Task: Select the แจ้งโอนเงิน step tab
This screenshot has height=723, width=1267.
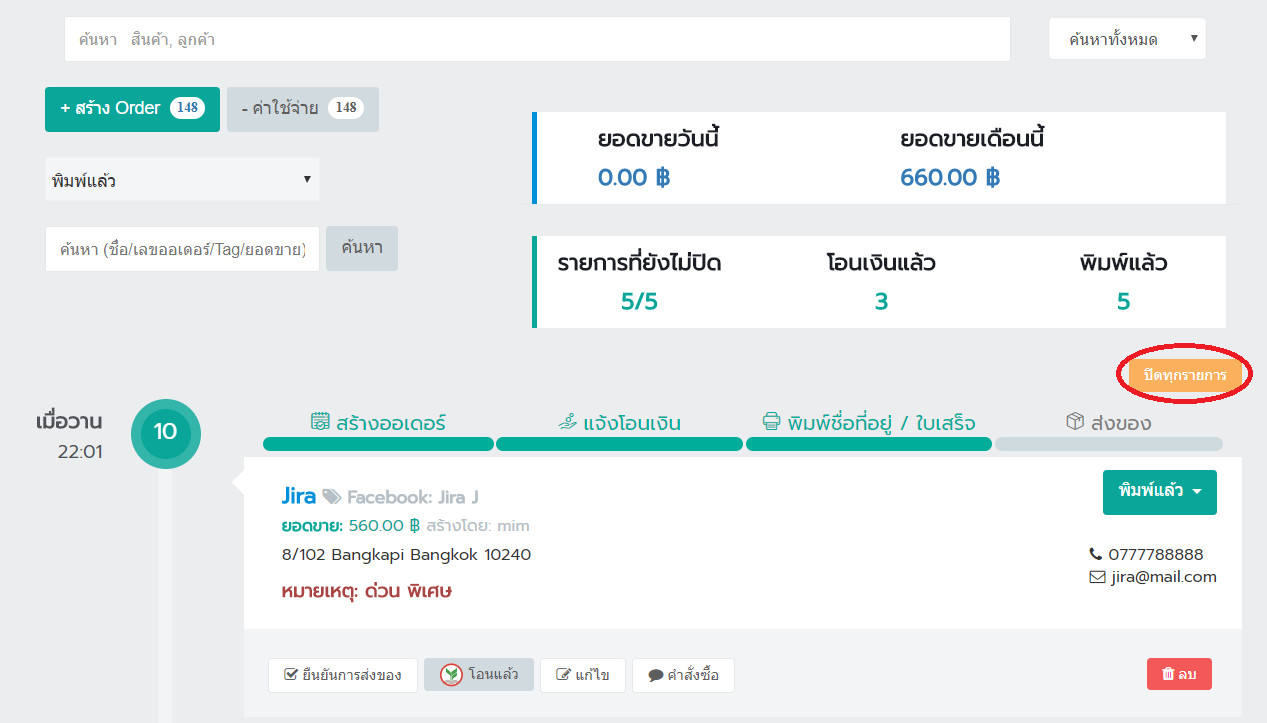Action: click(631, 423)
